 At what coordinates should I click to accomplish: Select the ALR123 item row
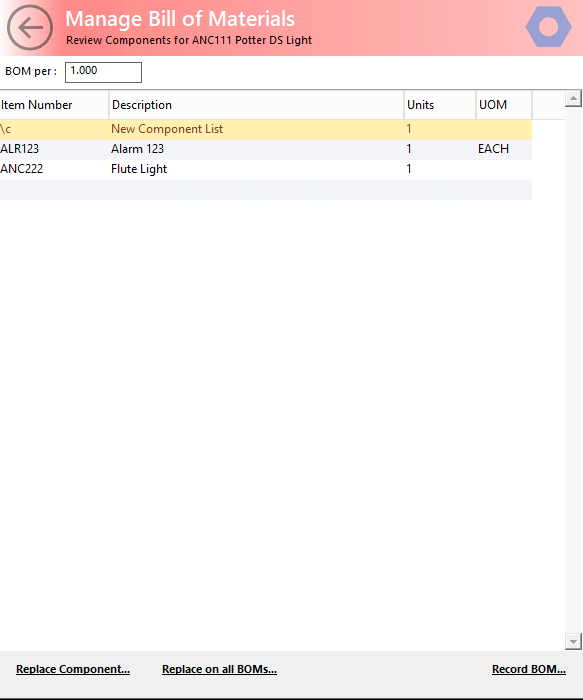coord(266,149)
